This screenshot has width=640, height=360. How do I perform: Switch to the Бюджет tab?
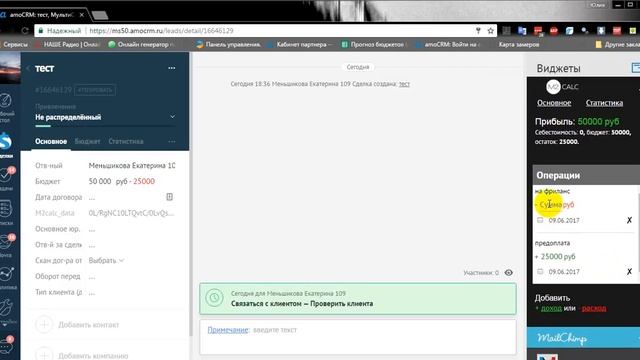click(87, 141)
